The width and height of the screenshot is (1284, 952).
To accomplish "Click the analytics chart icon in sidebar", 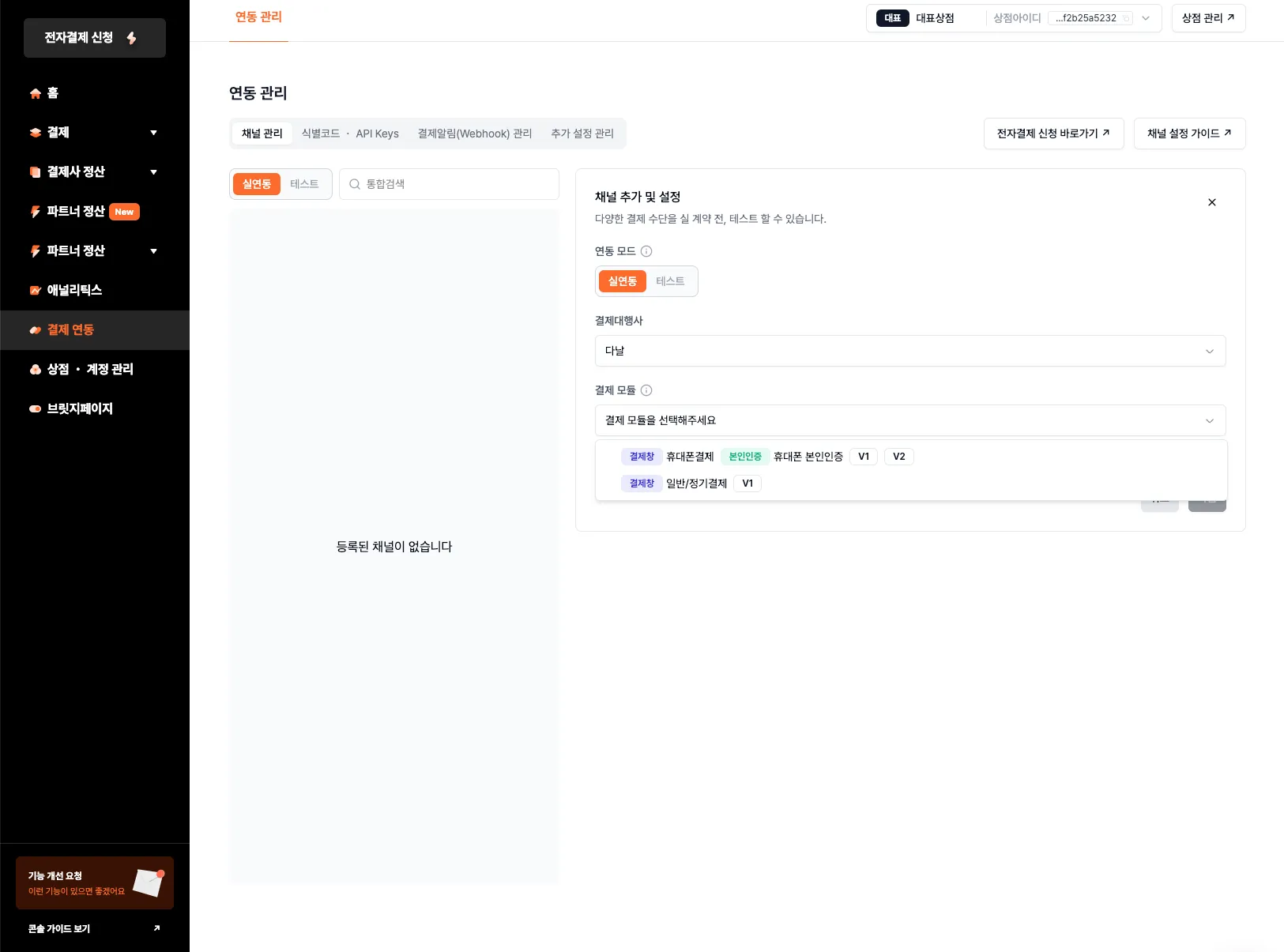I will 36,290.
